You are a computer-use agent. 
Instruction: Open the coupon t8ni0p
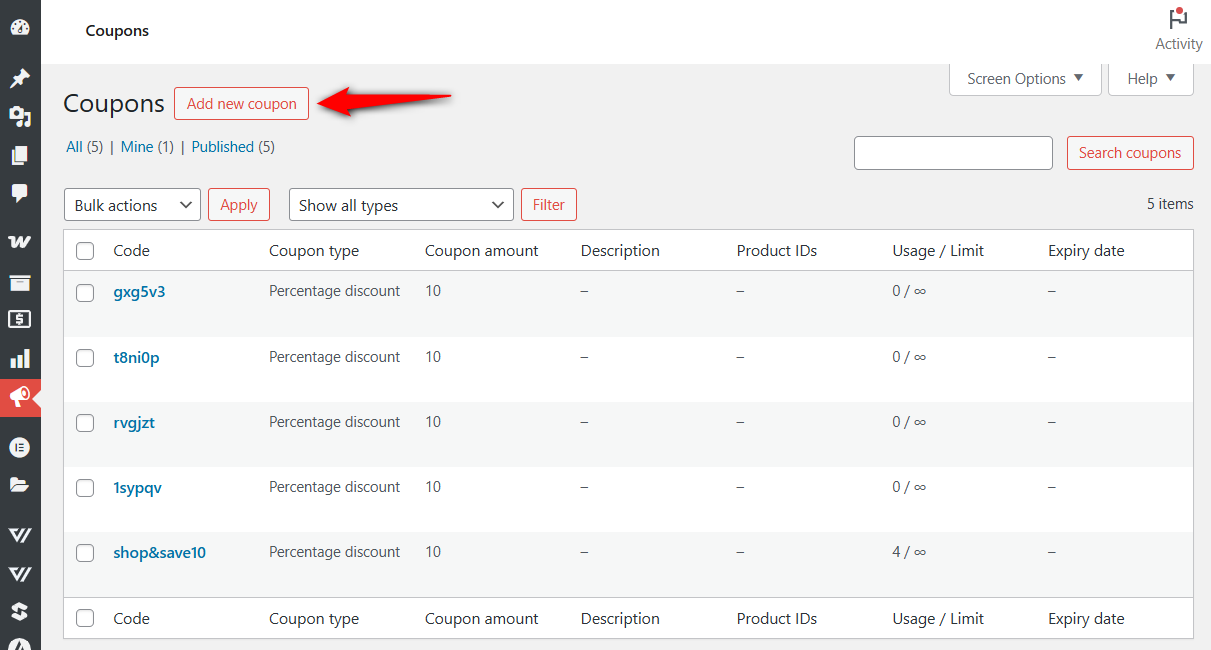coord(137,357)
